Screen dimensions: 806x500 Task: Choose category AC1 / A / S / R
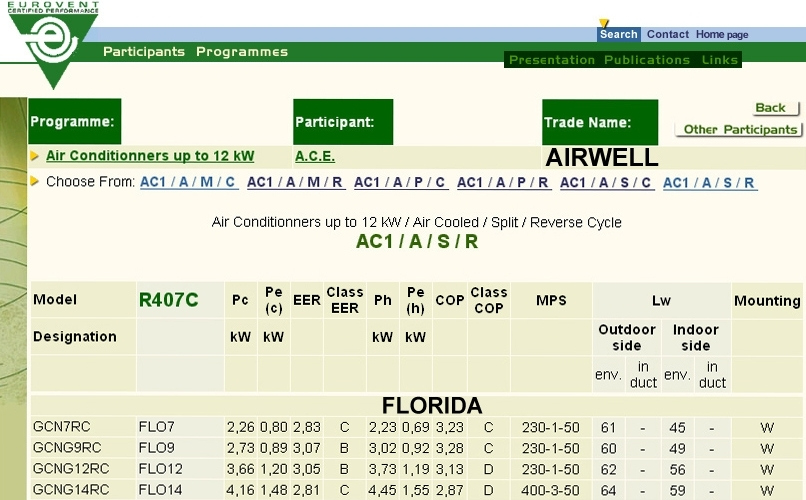709,182
